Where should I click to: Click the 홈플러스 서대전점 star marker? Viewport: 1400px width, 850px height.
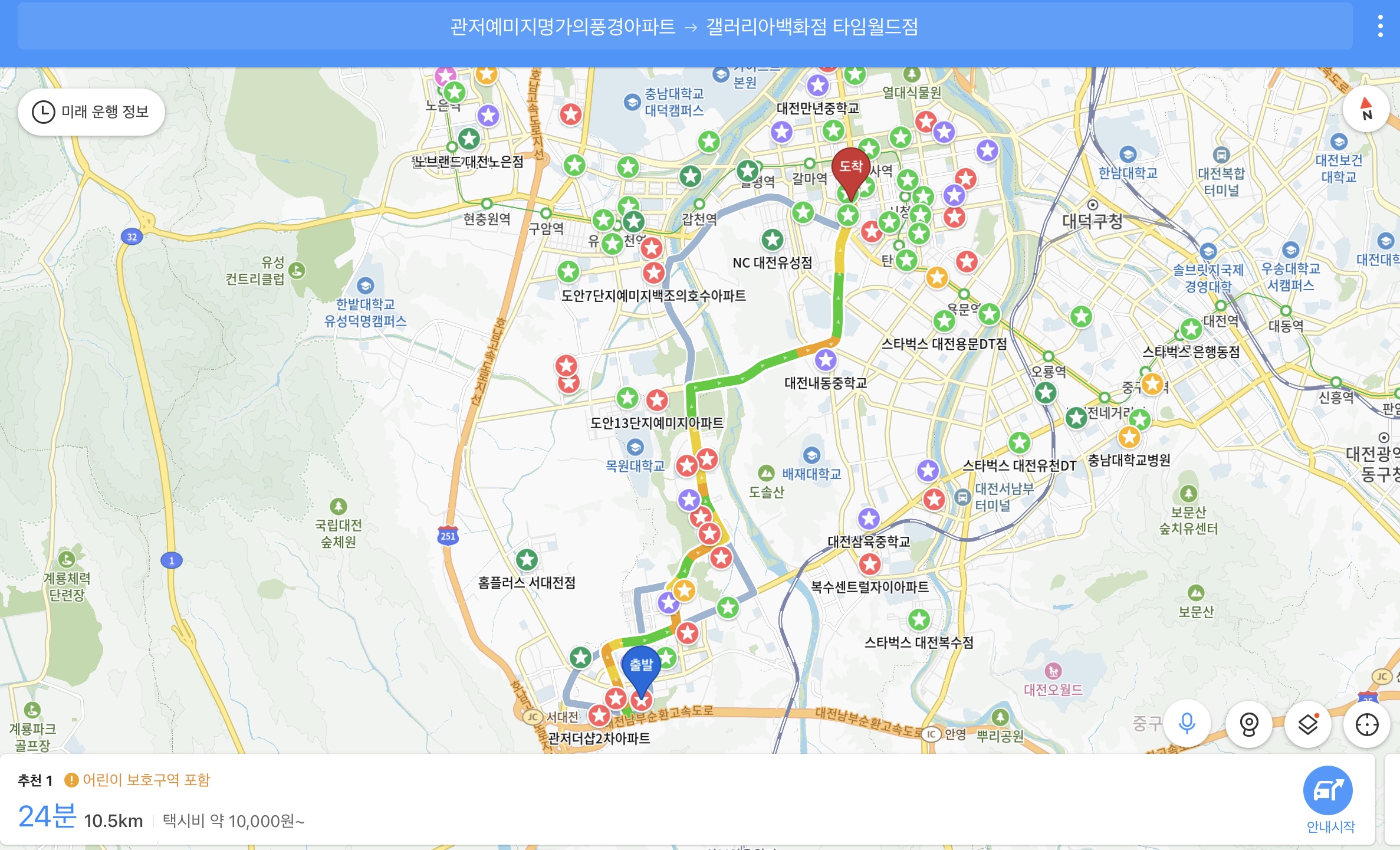(x=527, y=560)
